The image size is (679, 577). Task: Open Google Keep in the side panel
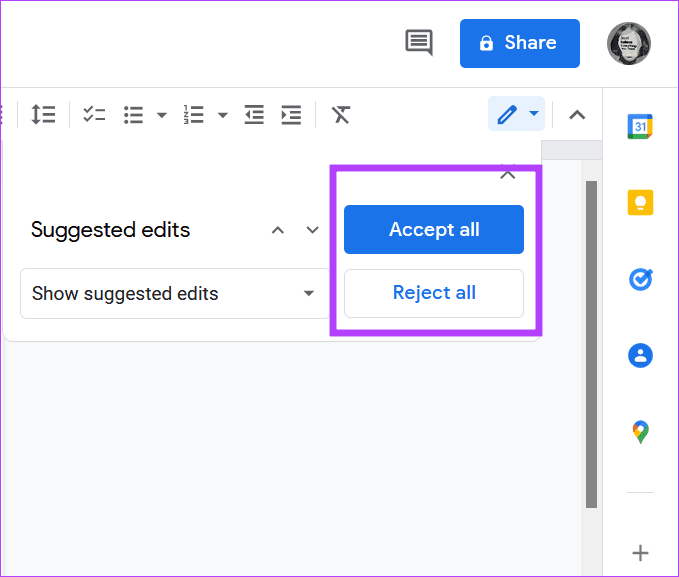pos(640,202)
